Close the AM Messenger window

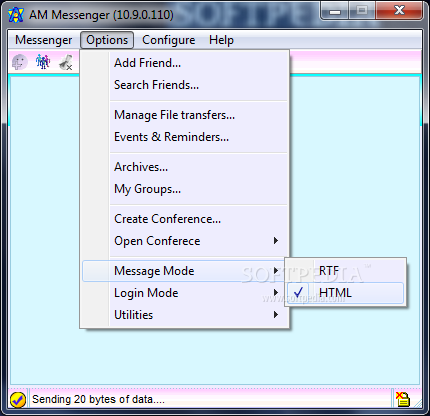pos(399,10)
